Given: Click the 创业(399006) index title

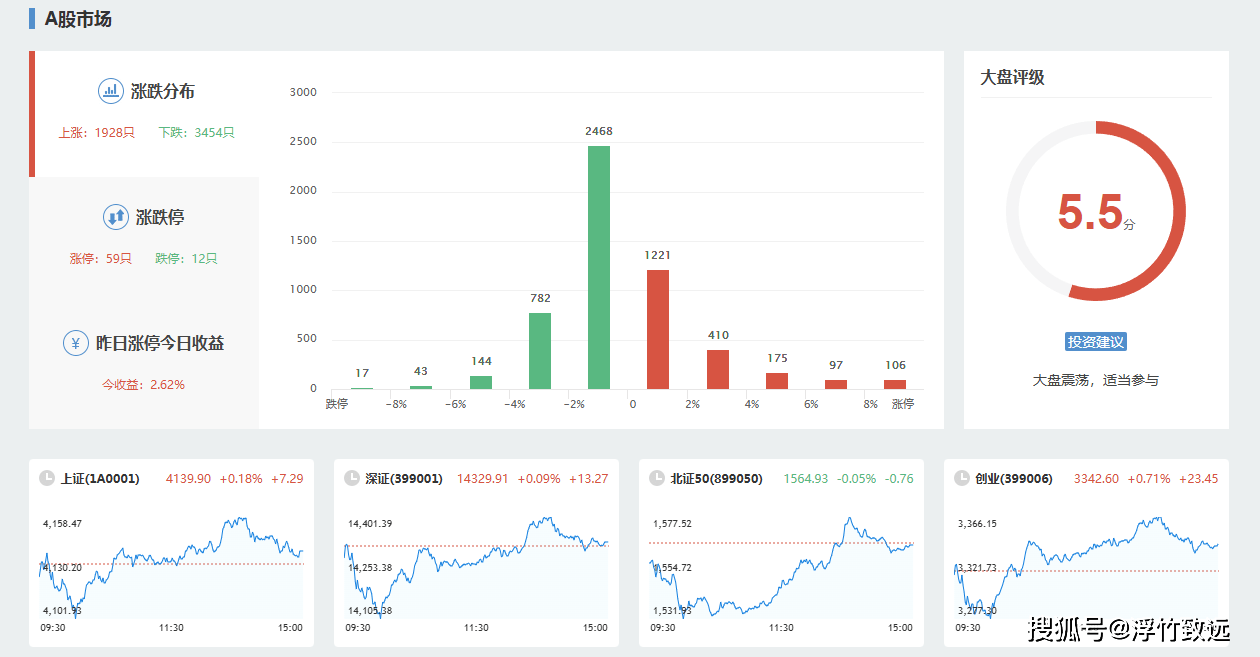Looking at the screenshot, I should pyautogui.click(x=1014, y=479).
